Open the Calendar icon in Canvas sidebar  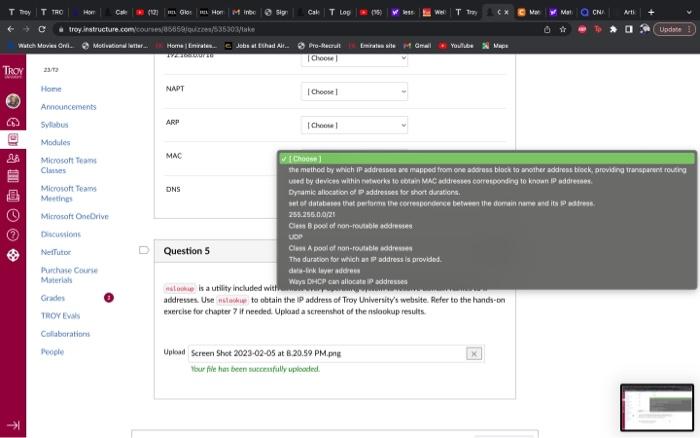click(x=13, y=176)
